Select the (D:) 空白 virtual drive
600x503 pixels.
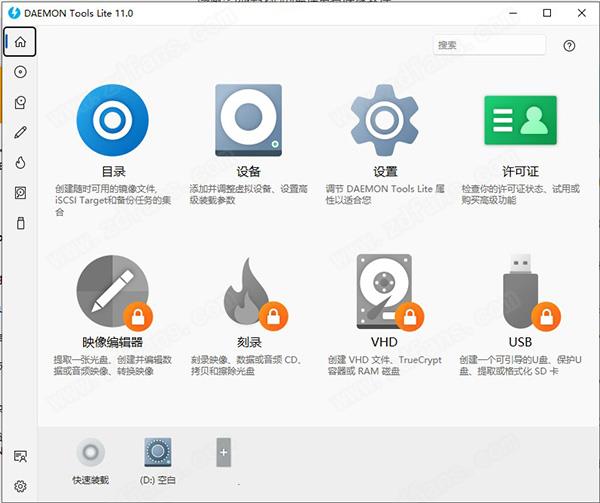tap(158, 453)
